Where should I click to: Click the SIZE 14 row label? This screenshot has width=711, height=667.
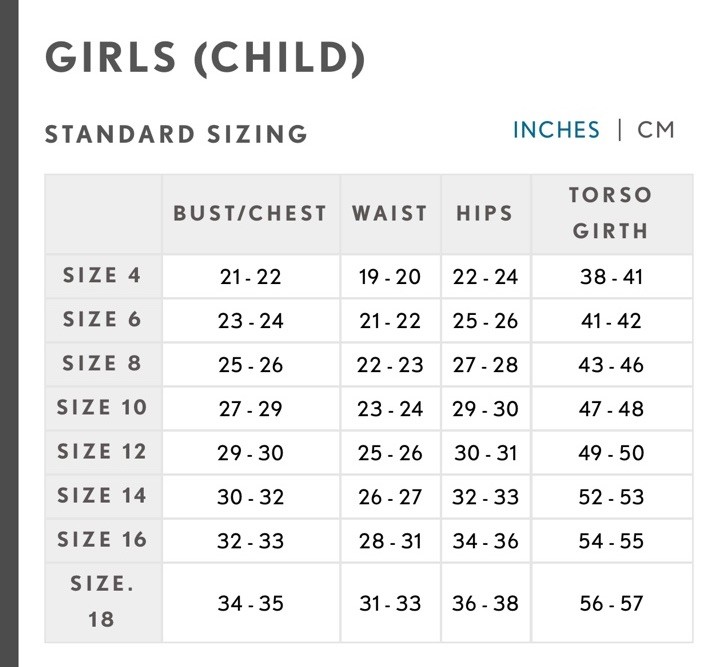(x=103, y=496)
